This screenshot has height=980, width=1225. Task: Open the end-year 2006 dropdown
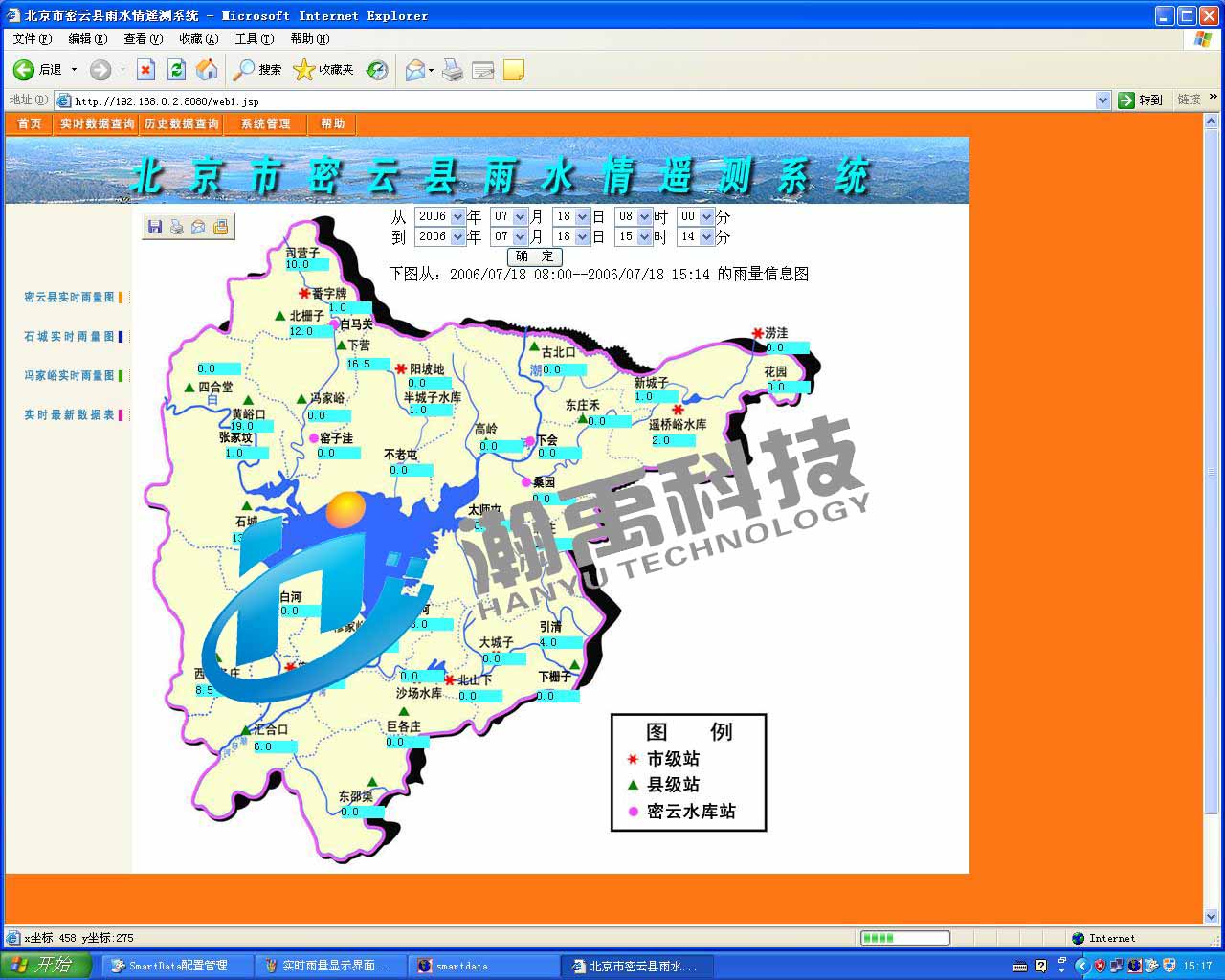[457, 236]
